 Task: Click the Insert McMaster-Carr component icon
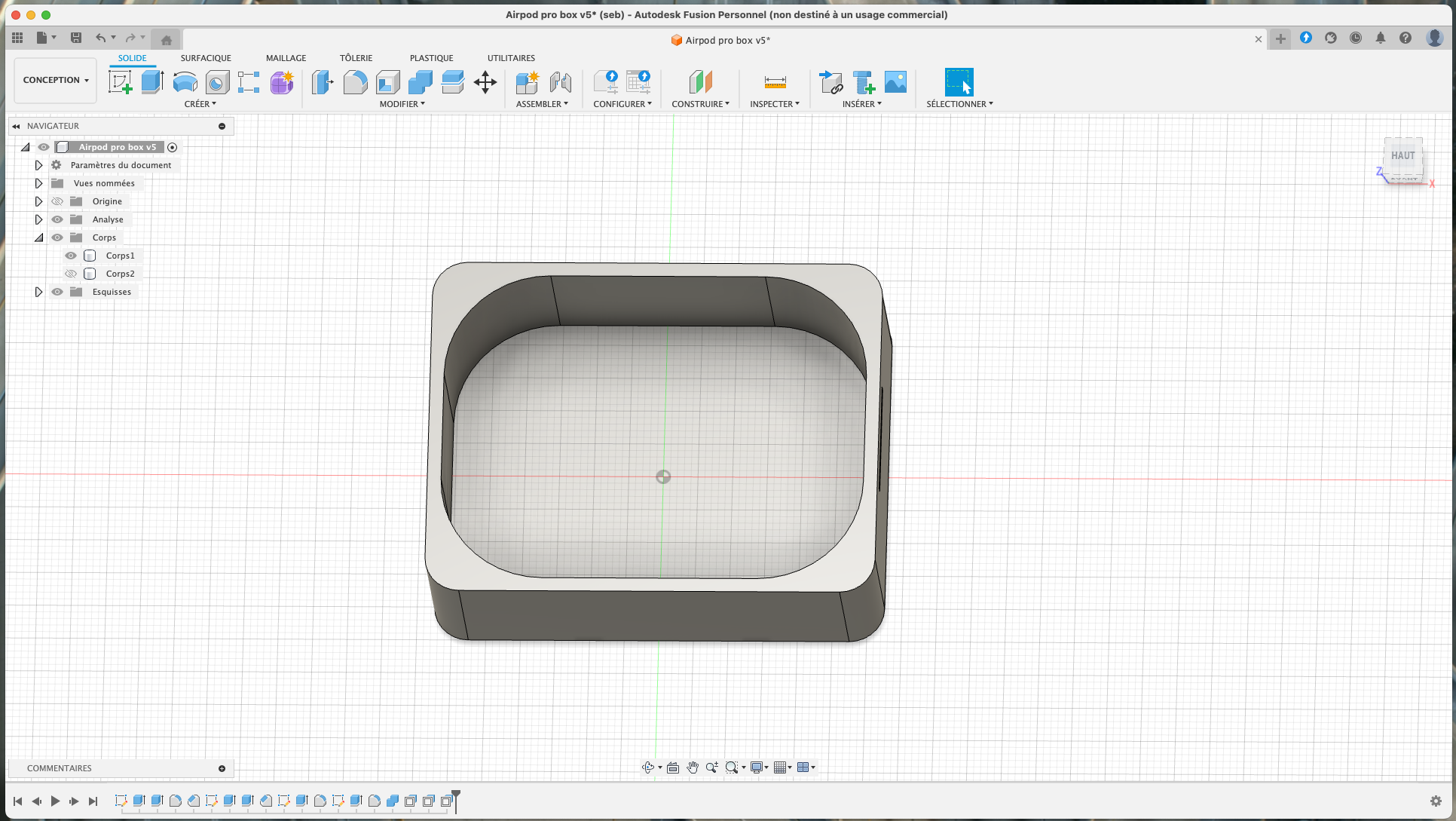(864, 82)
